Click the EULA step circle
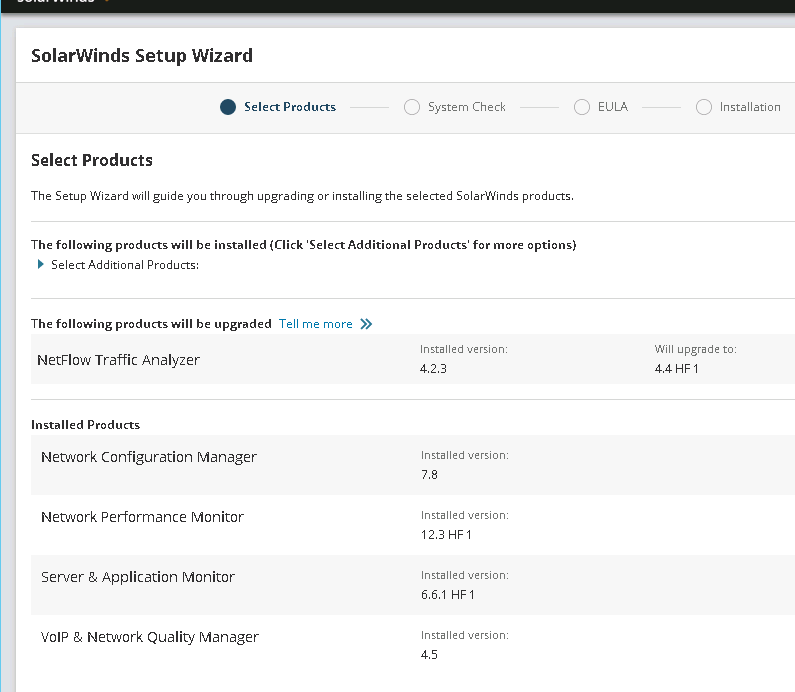Screen dimensions: 795x692 click(x=582, y=107)
